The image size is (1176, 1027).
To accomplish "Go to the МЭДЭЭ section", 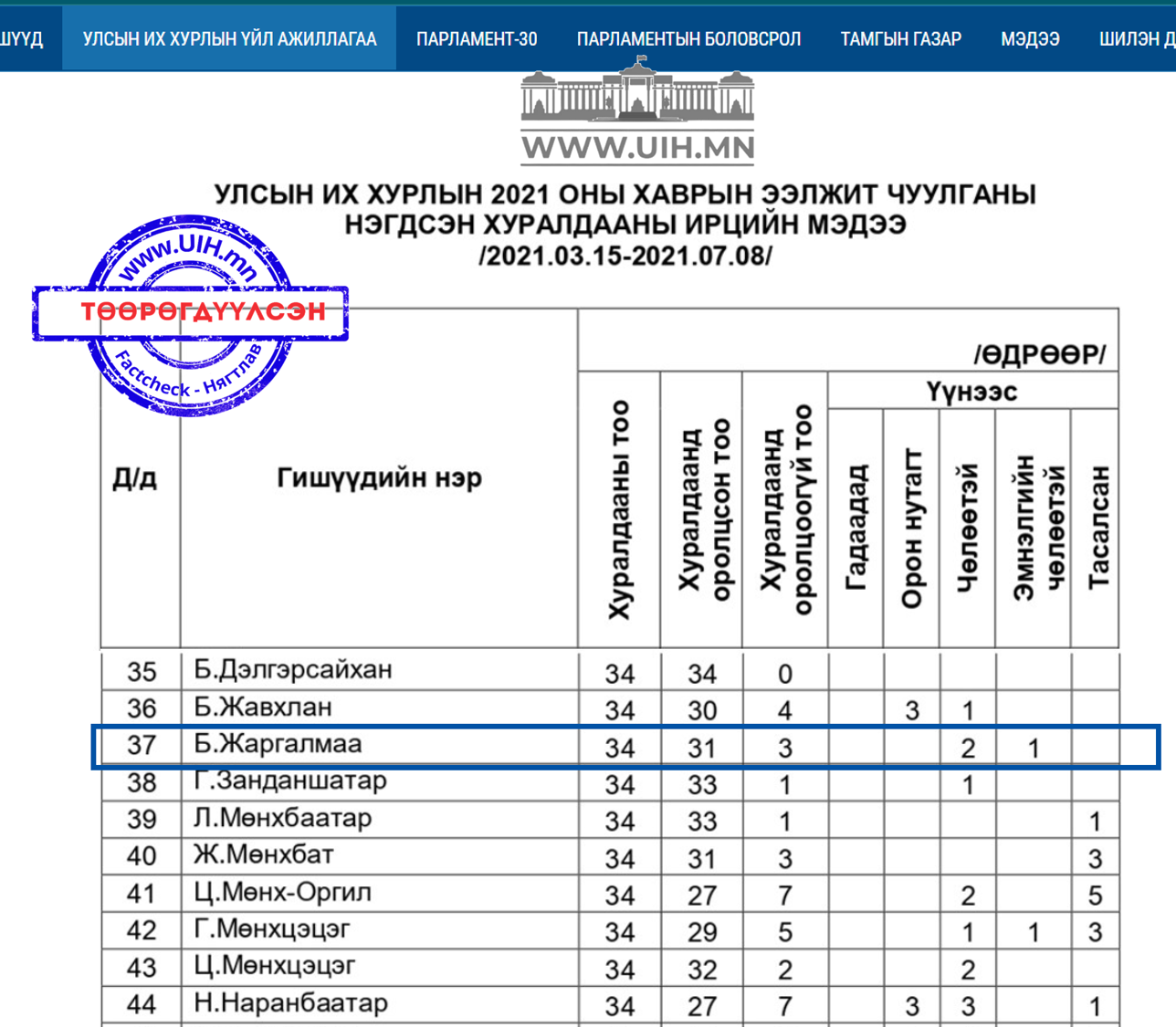I will (x=1030, y=38).
